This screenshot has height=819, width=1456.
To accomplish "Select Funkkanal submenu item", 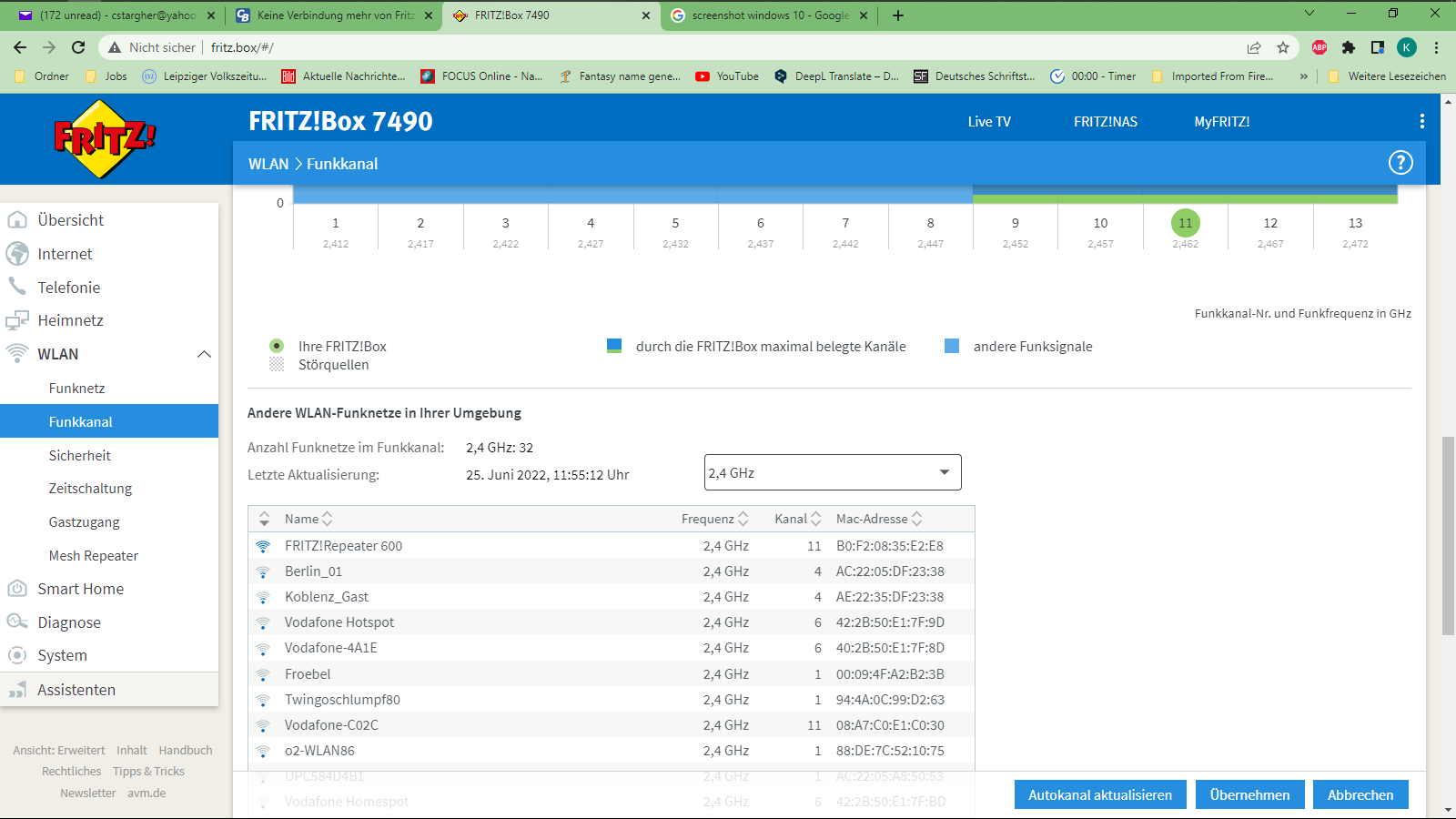I will [x=109, y=421].
